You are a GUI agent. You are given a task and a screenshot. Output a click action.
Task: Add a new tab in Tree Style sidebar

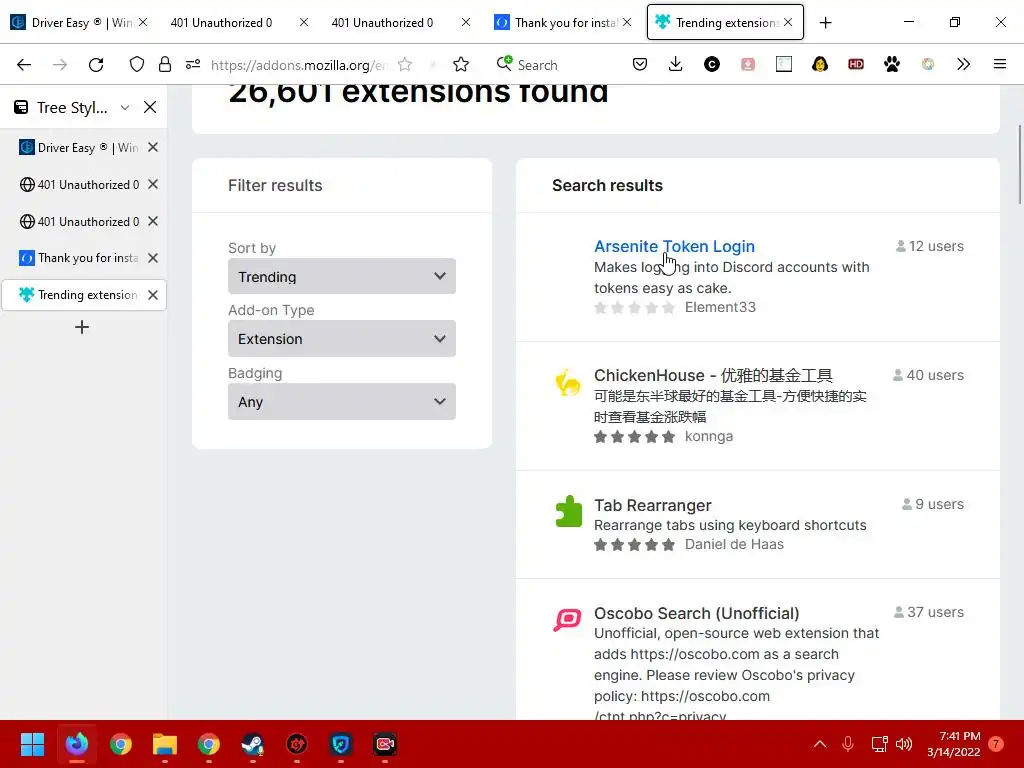(x=82, y=327)
